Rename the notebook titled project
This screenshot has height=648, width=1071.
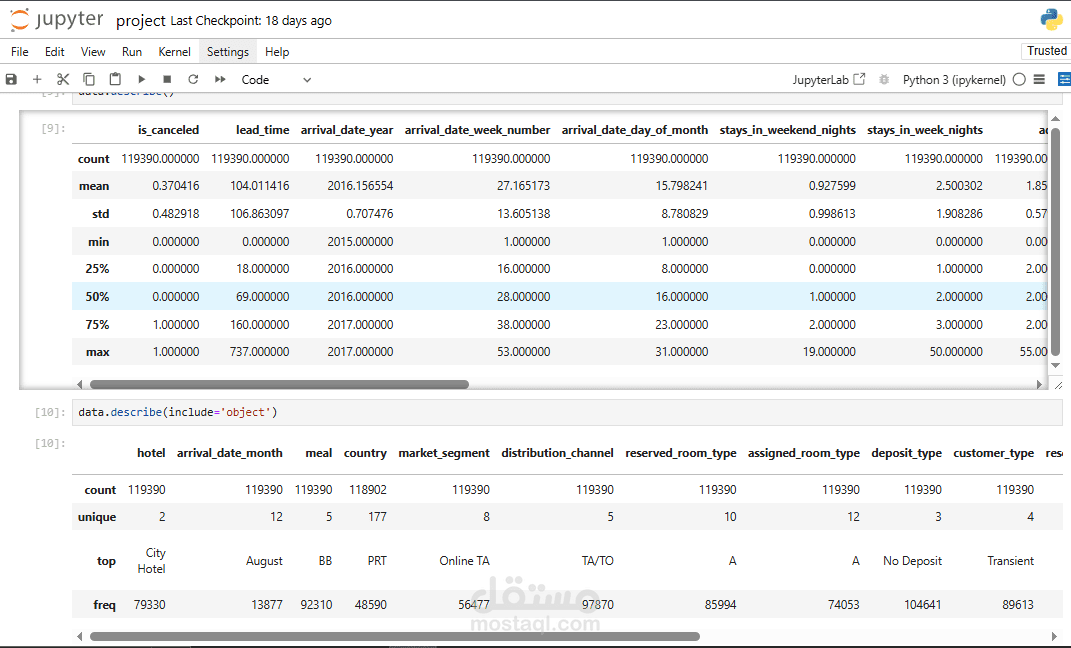click(x=141, y=20)
